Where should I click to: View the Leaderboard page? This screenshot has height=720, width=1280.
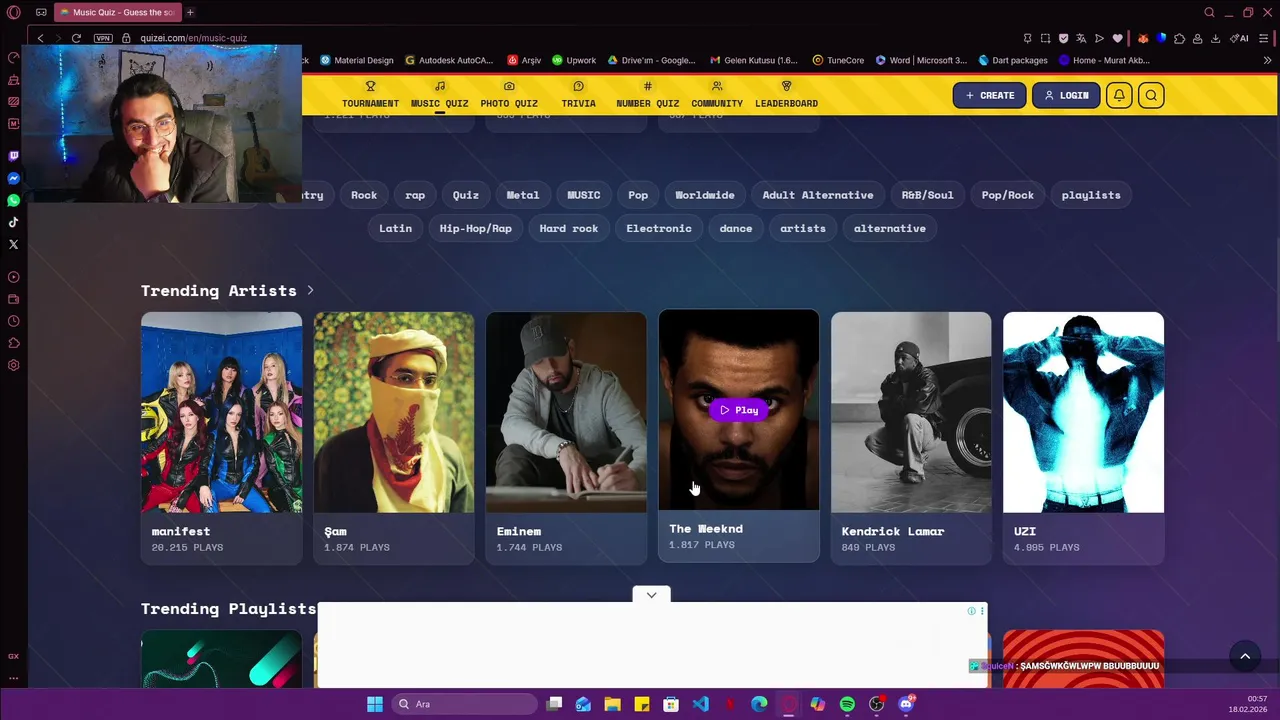point(786,95)
